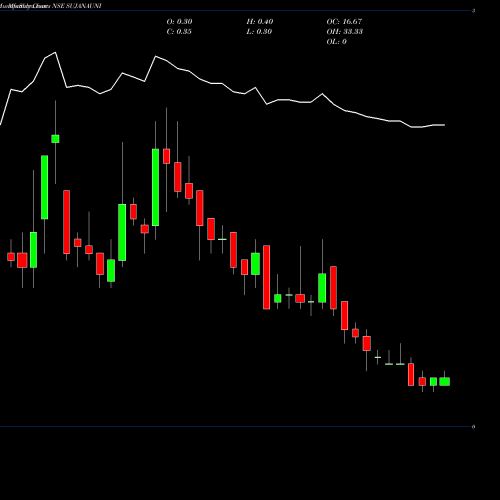
Task: Select the close value C: 0.35
Action: 179,31
